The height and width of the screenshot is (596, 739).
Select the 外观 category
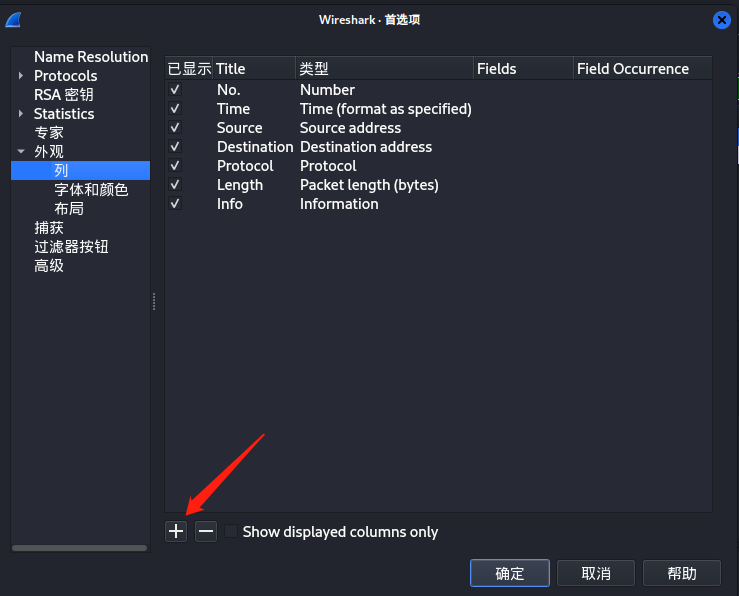49,152
